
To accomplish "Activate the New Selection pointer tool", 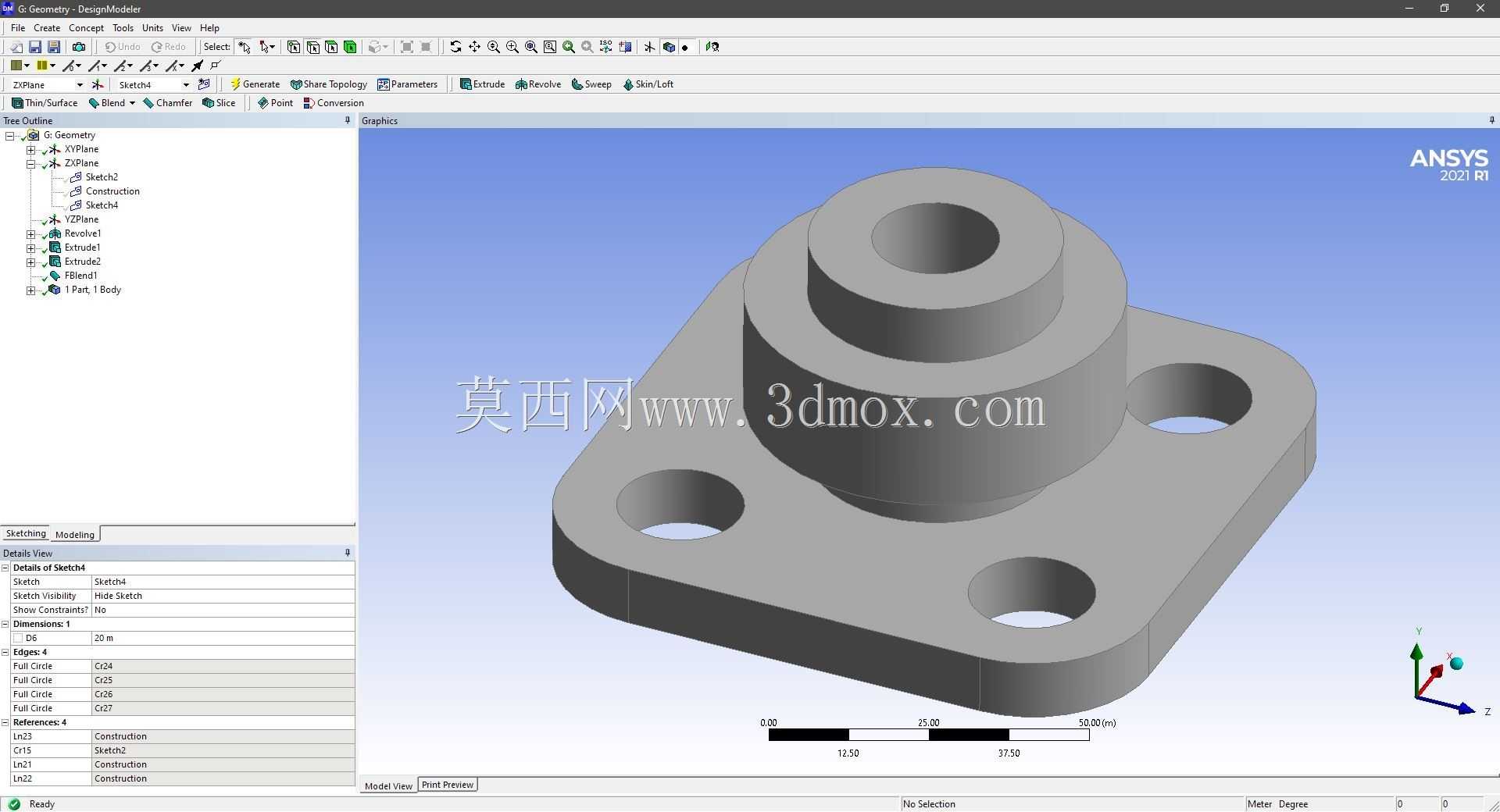I will [245, 47].
